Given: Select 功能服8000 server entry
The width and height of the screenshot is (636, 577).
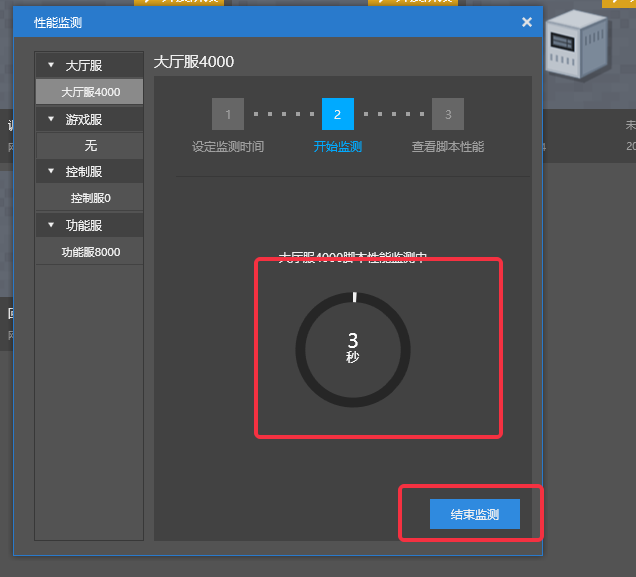Looking at the screenshot, I should (x=90, y=252).
